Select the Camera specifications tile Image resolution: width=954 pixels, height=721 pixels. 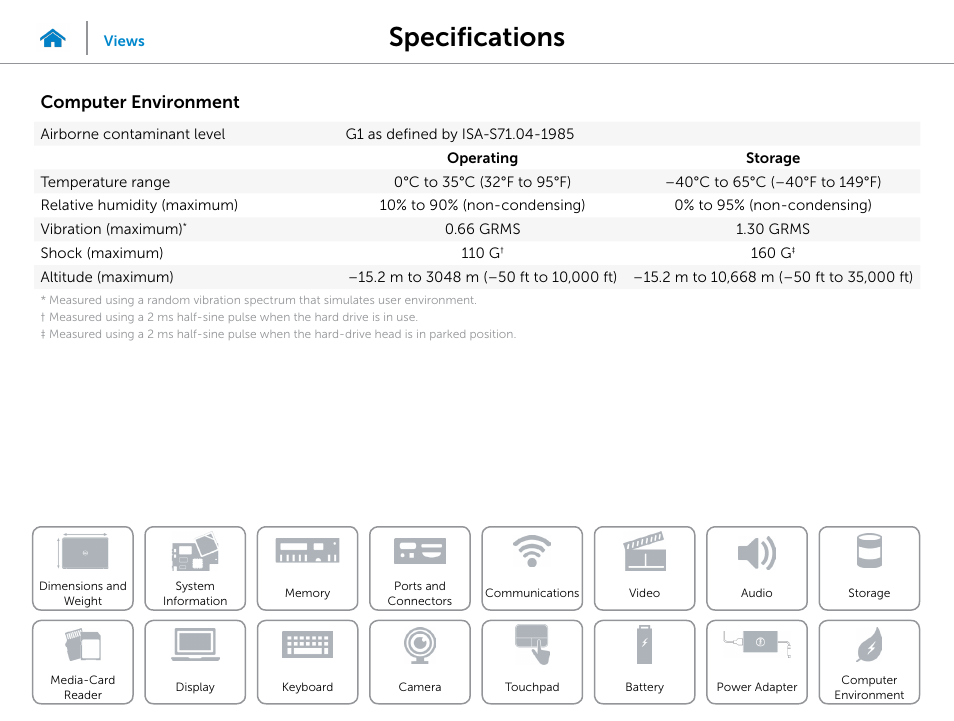[420, 662]
